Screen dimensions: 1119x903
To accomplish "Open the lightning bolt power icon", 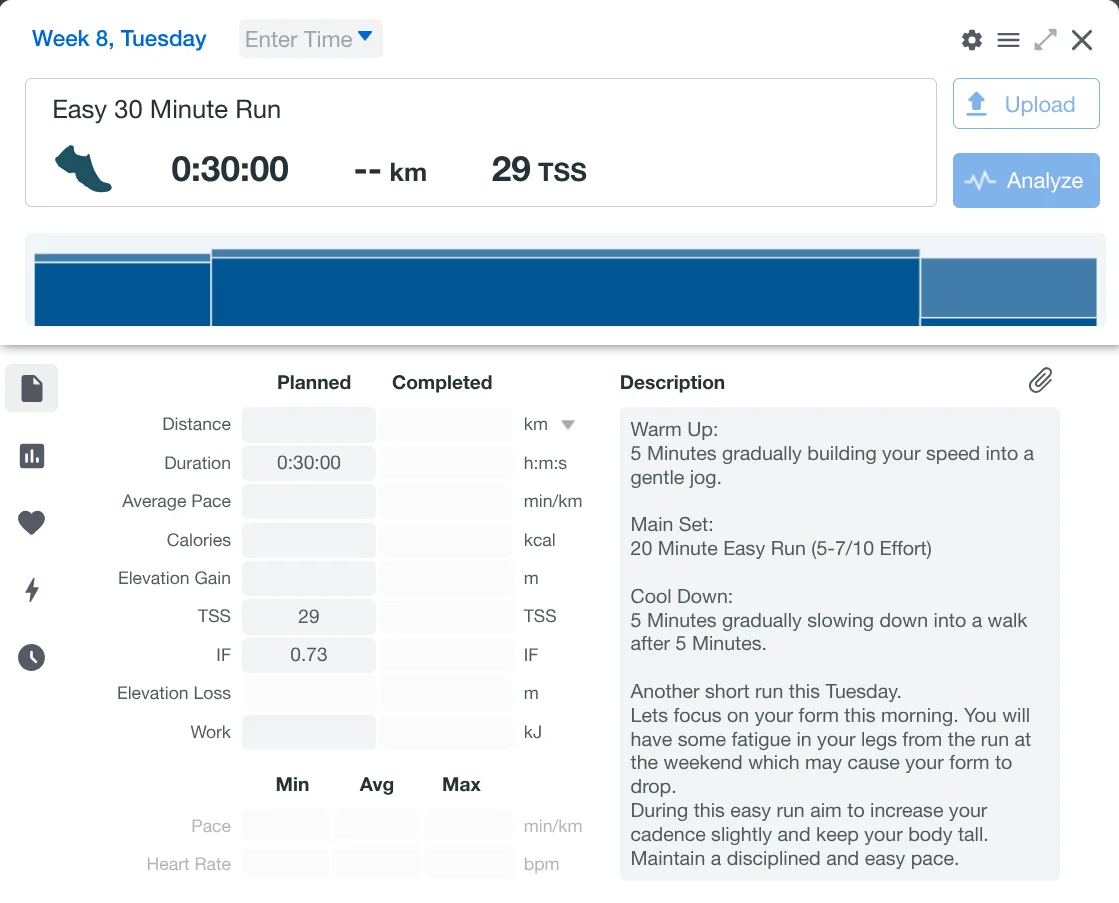I will point(32,590).
